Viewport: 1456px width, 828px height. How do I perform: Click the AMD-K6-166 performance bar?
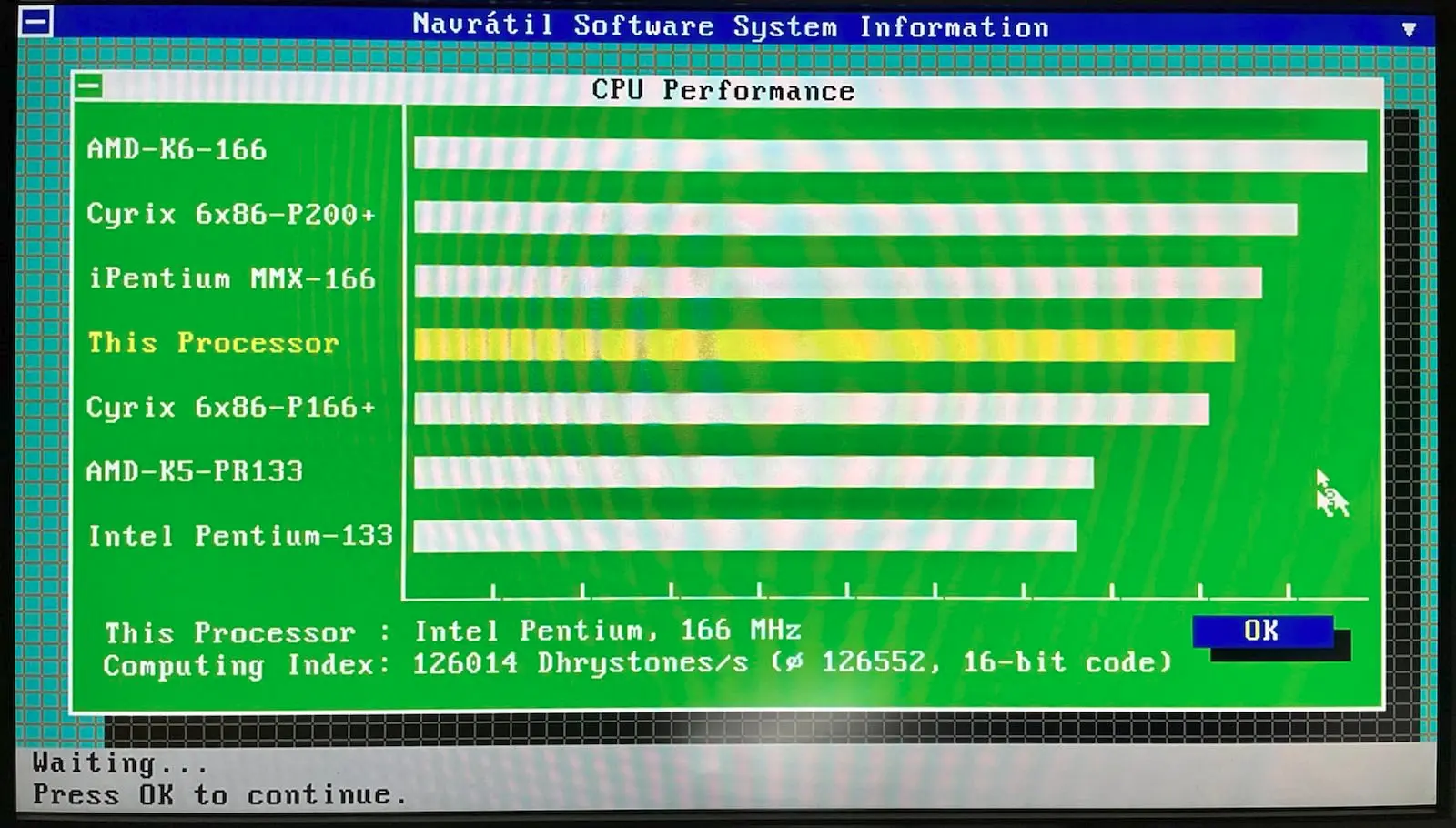[890, 155]
